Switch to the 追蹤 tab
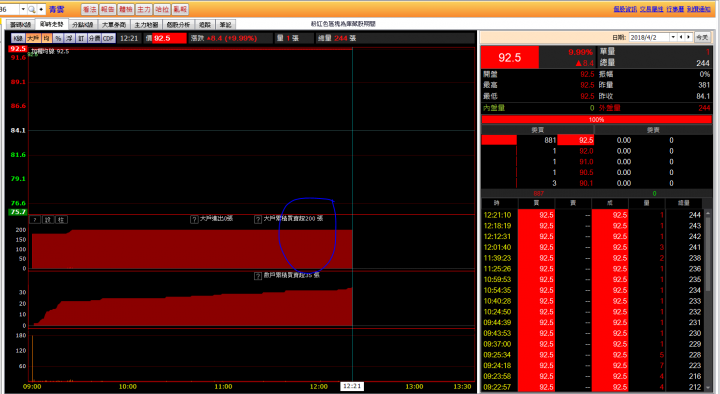The image size is (720, 394). [205, 24]
